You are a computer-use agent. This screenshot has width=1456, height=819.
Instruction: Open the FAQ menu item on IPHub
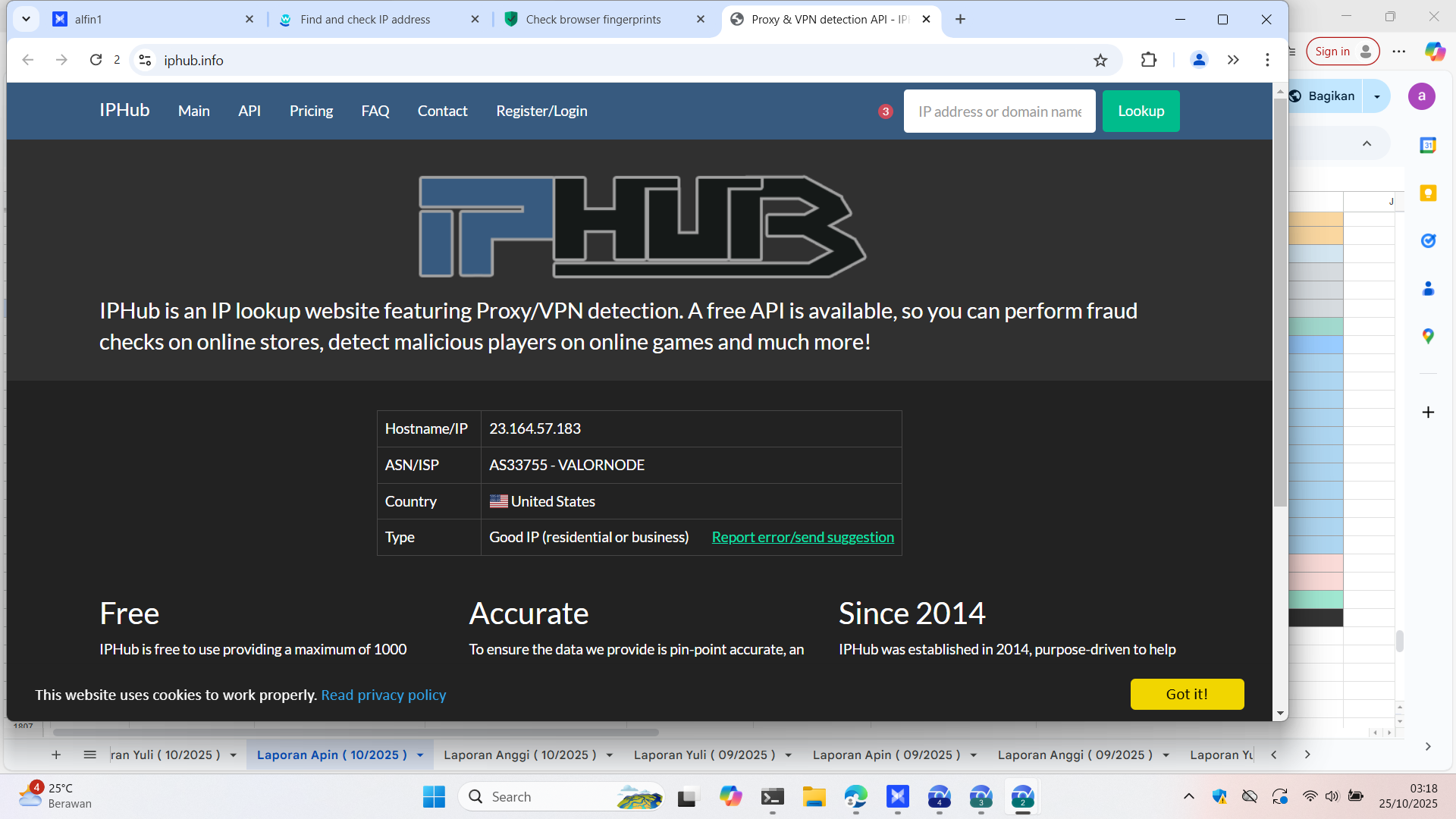pos(375,111)
